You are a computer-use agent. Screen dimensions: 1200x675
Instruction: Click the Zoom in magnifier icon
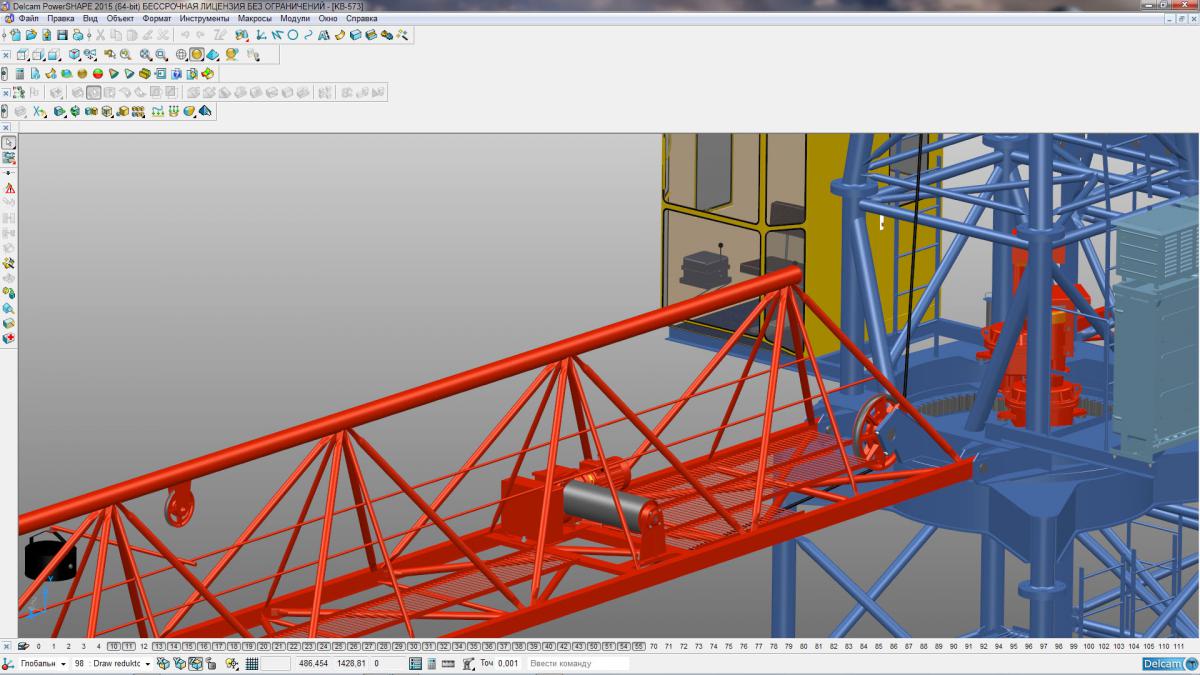click(125, 55)
